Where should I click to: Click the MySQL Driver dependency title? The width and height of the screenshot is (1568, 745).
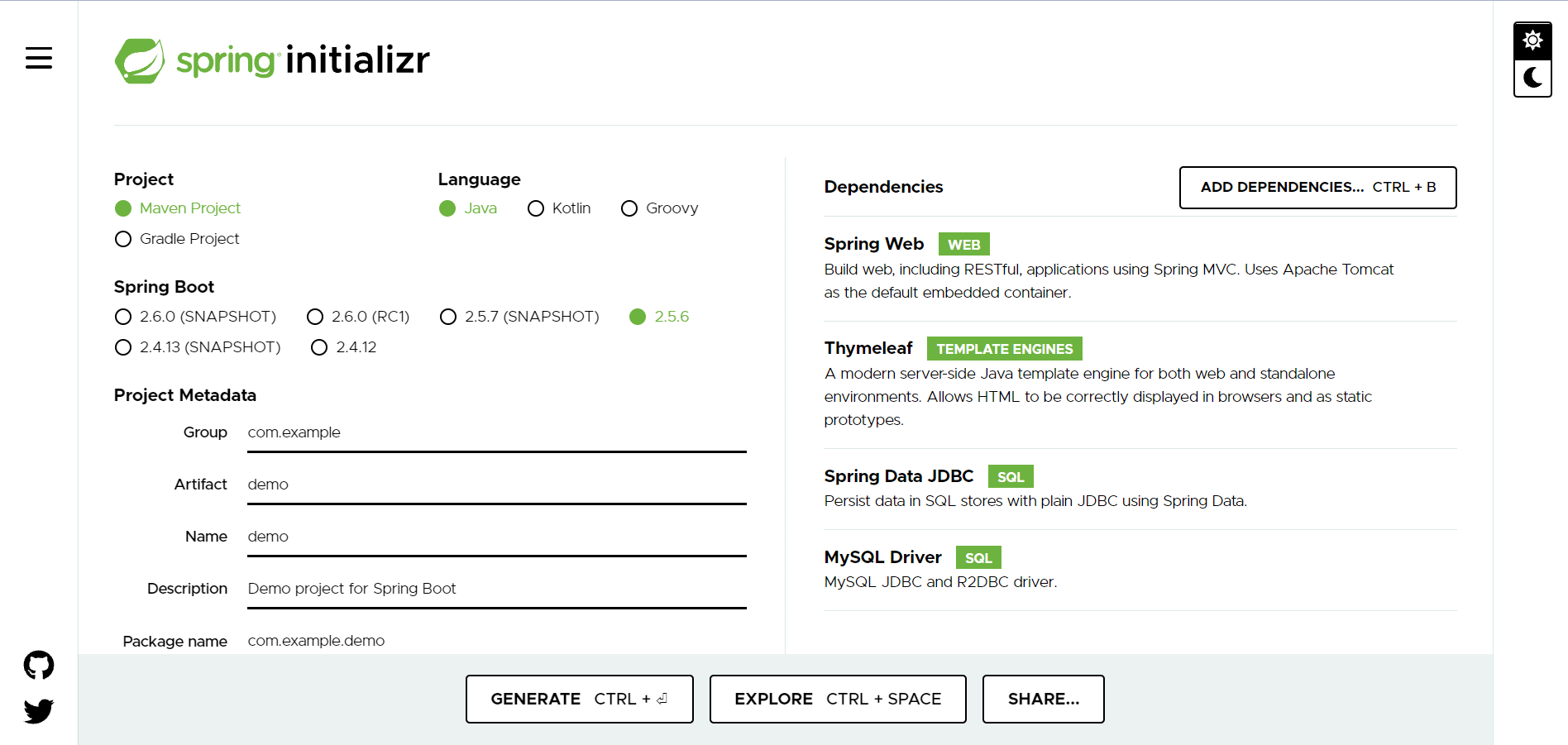[883, 557]
